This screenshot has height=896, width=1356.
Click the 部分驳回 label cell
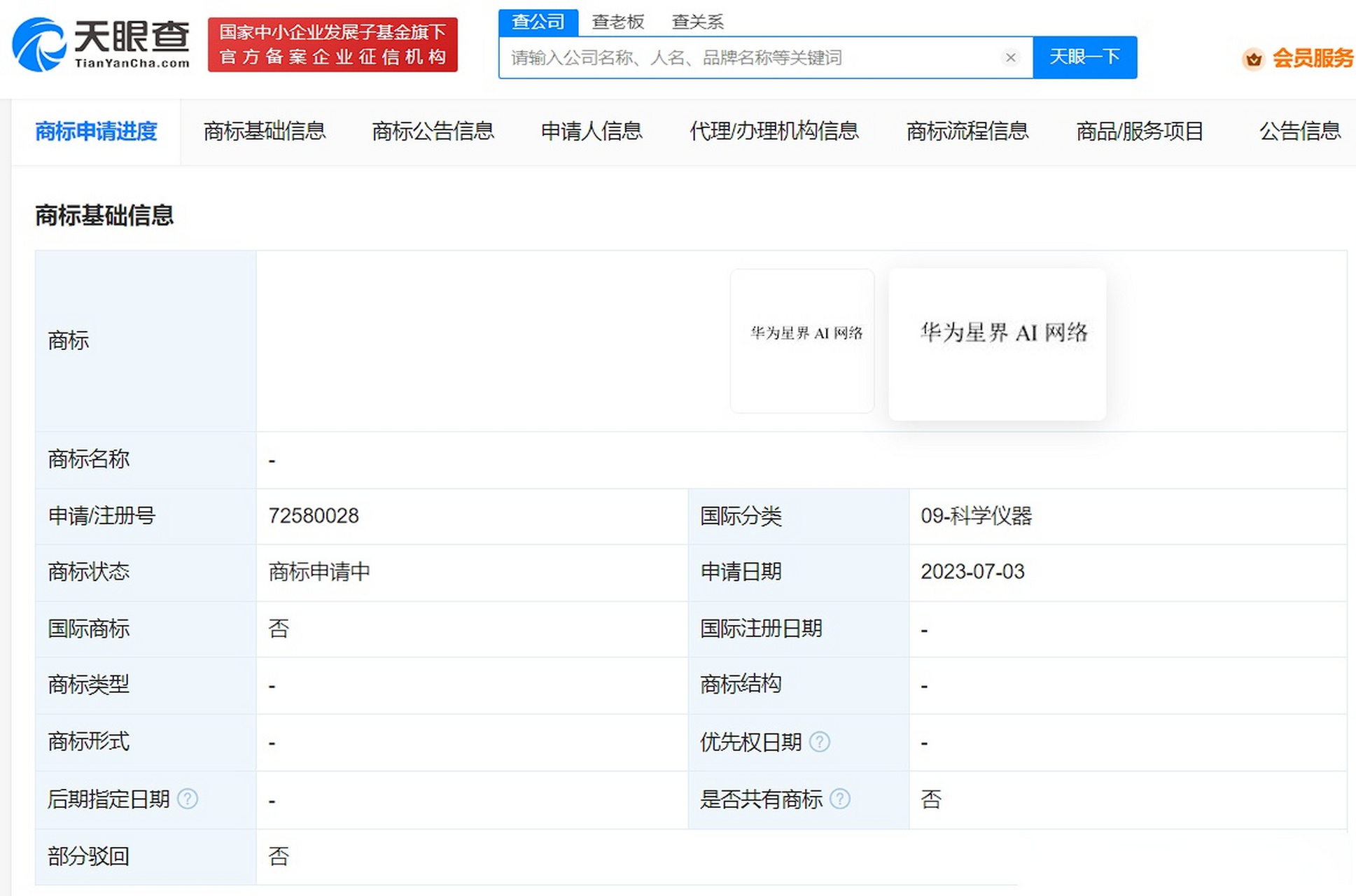(146, 857)
